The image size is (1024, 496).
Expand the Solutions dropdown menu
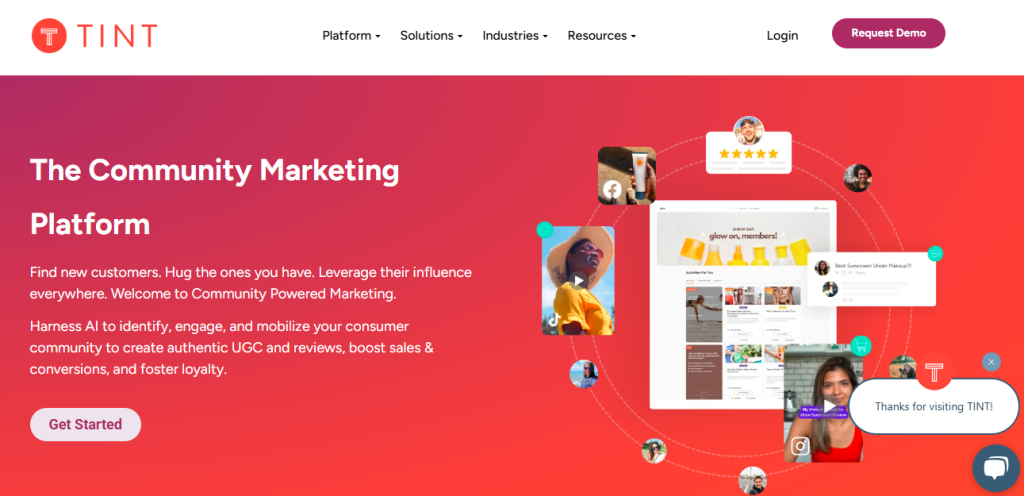tap(431, 35)
